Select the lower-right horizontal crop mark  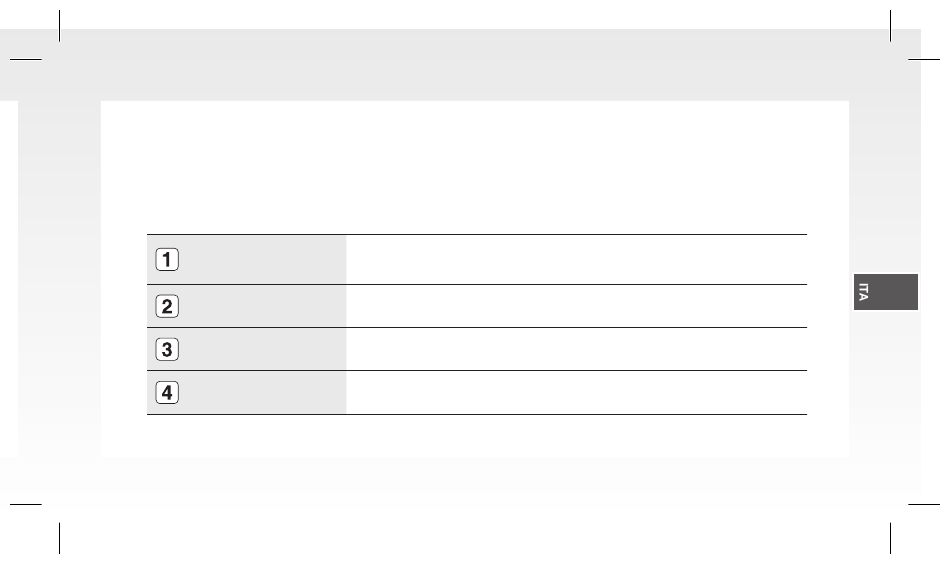(x=924, y=504)
